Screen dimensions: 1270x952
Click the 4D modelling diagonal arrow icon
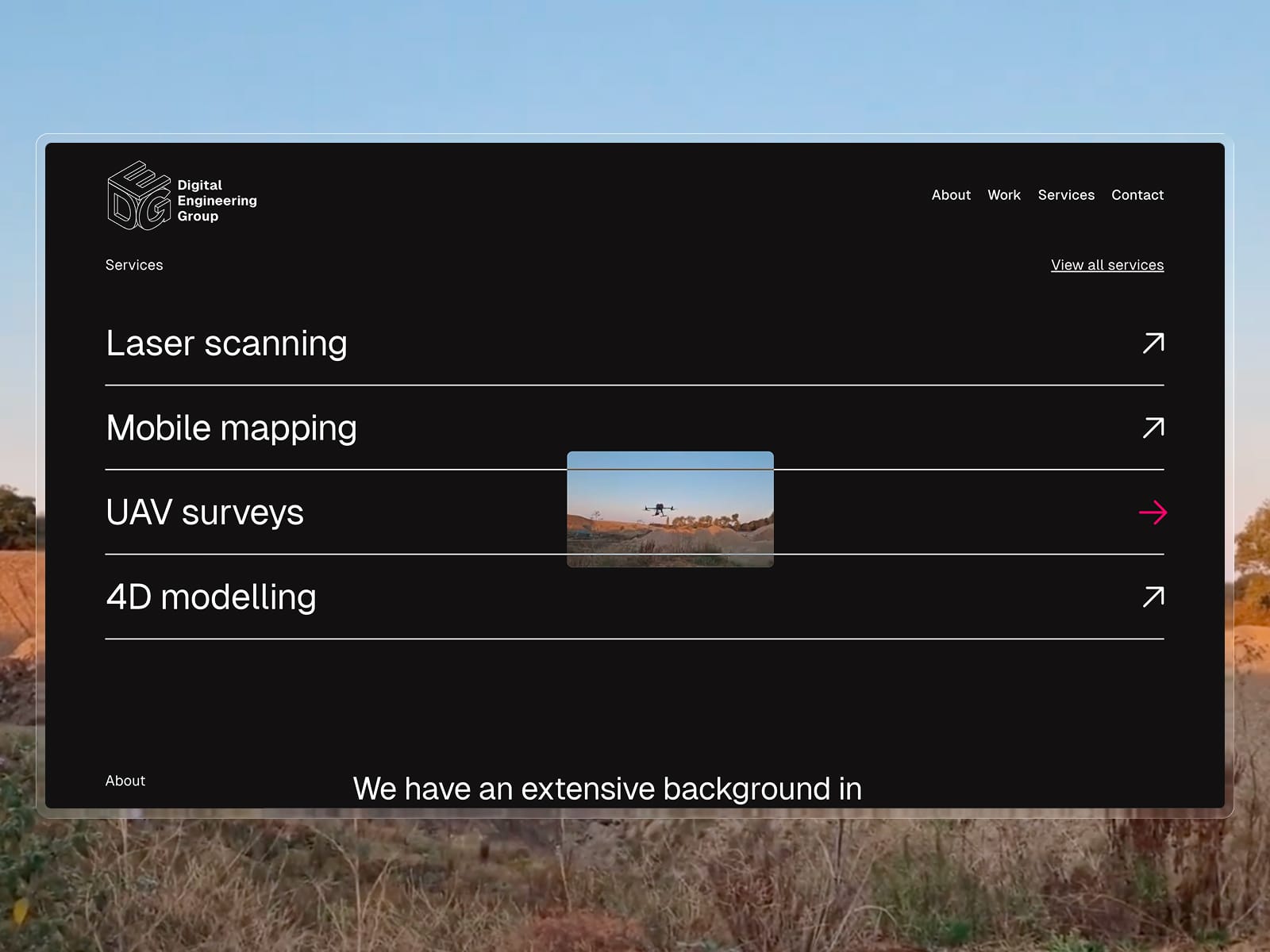[1153, 597]
